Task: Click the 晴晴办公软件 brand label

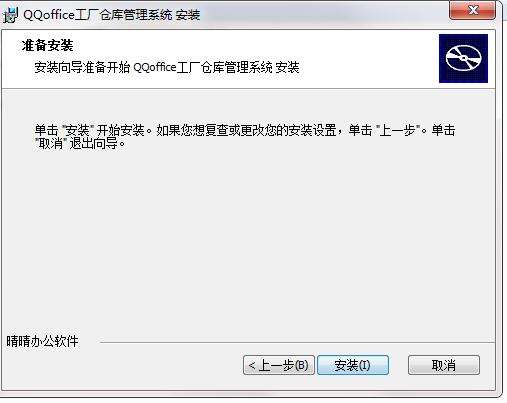Action: point(42,341)
